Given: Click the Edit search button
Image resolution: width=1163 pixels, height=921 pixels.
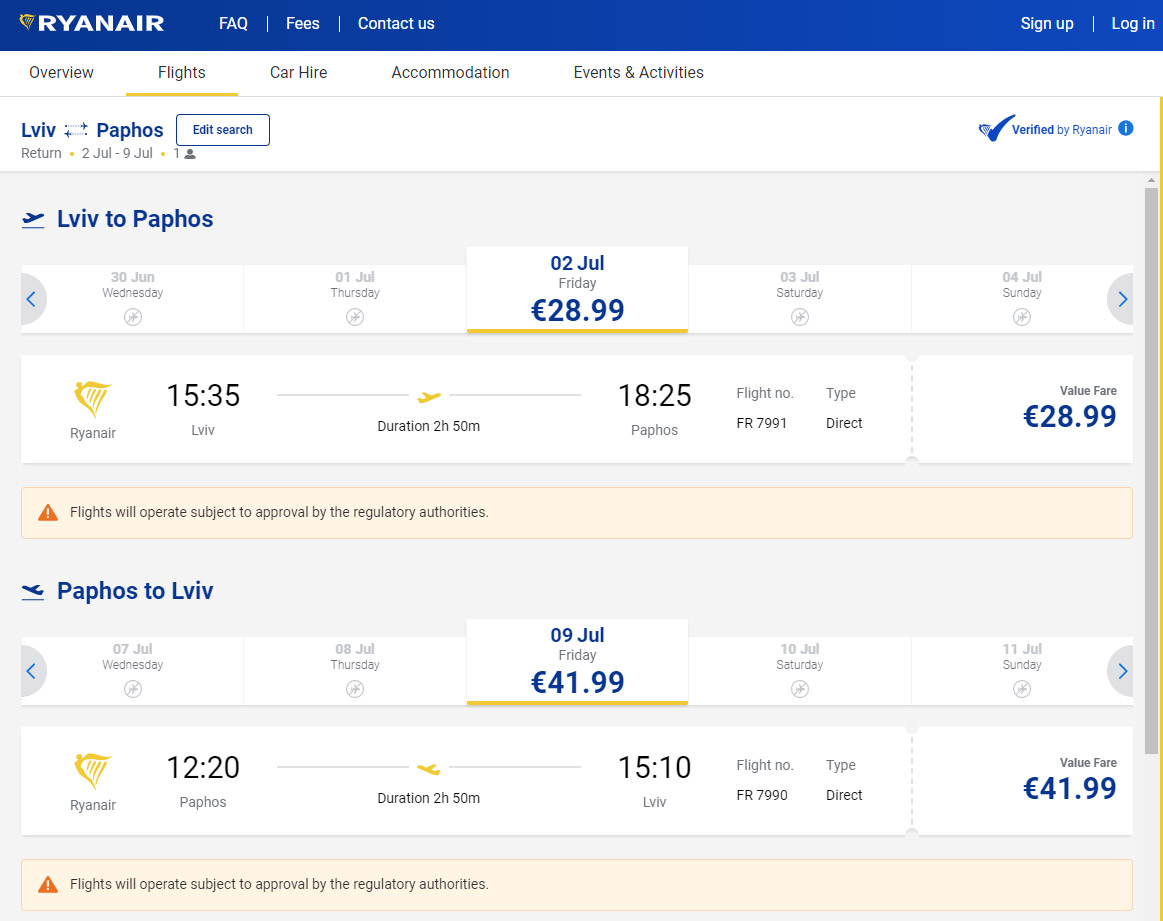Looking at the screenshot, I should (222, 129).
